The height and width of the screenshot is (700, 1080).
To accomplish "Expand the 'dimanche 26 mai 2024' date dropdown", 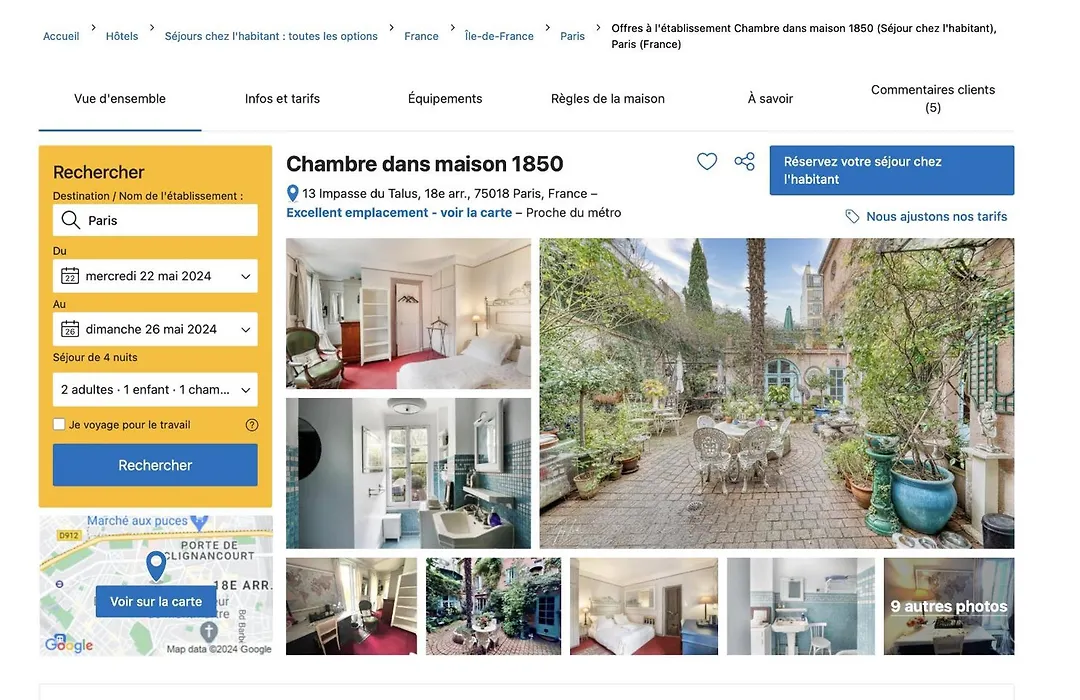I will [x=155, y=329].
